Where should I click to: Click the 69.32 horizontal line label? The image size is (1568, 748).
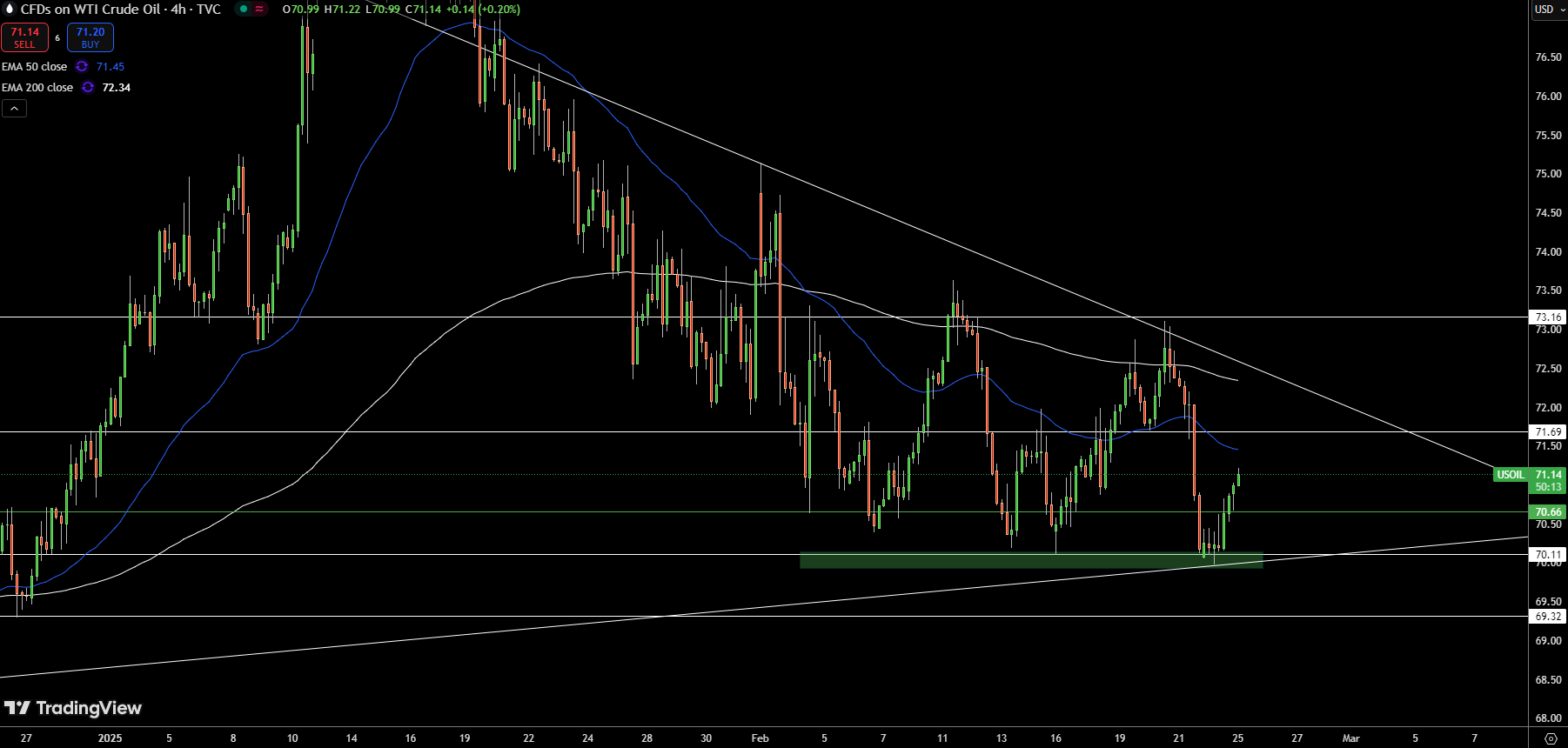[1548, 617]
